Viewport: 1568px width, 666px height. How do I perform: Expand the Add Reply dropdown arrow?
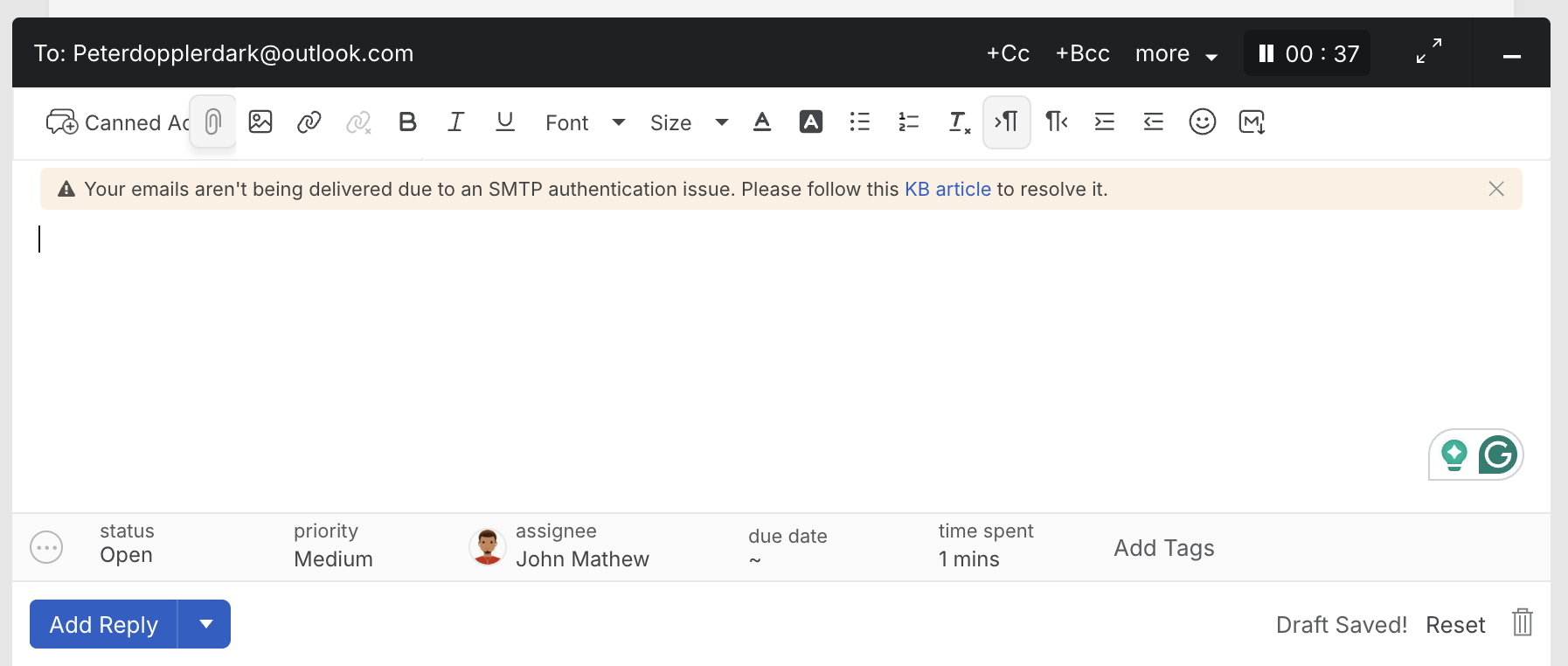[205, 624]
